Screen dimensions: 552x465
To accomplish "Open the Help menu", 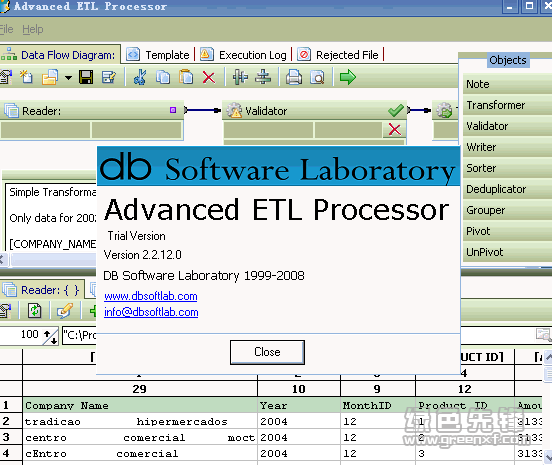I will [33, 29].
